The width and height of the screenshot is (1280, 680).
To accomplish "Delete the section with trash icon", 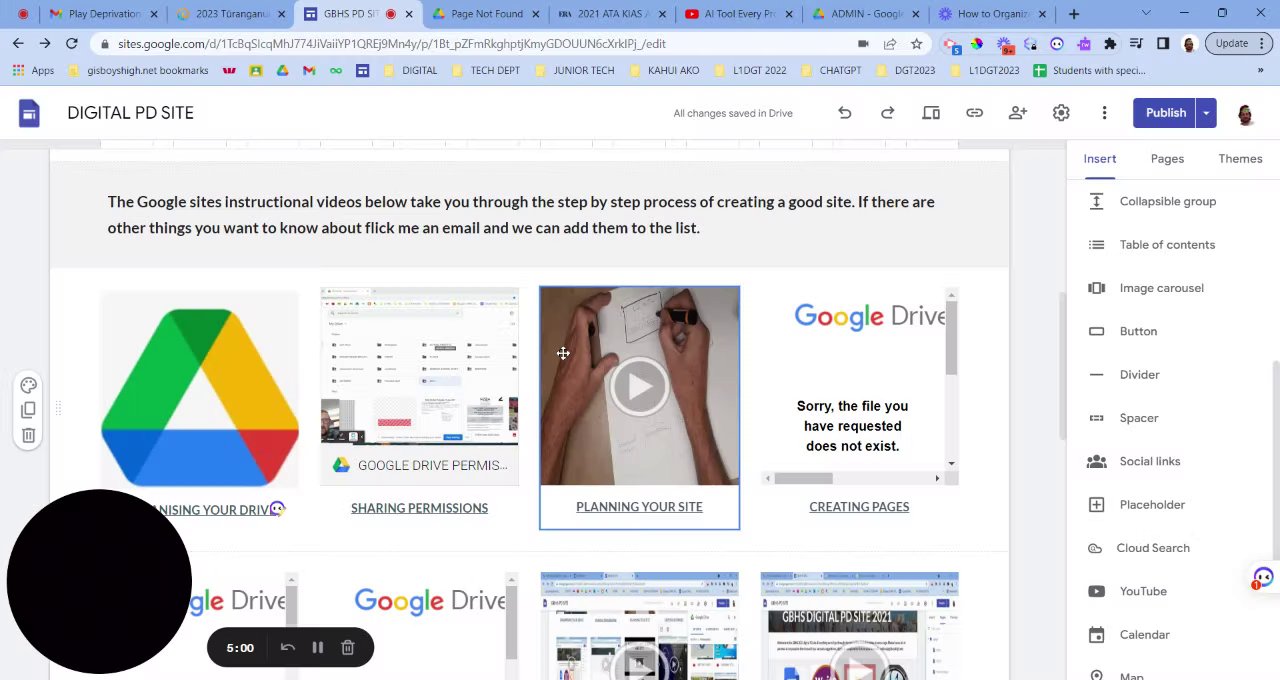I will [x=29, y=435].
